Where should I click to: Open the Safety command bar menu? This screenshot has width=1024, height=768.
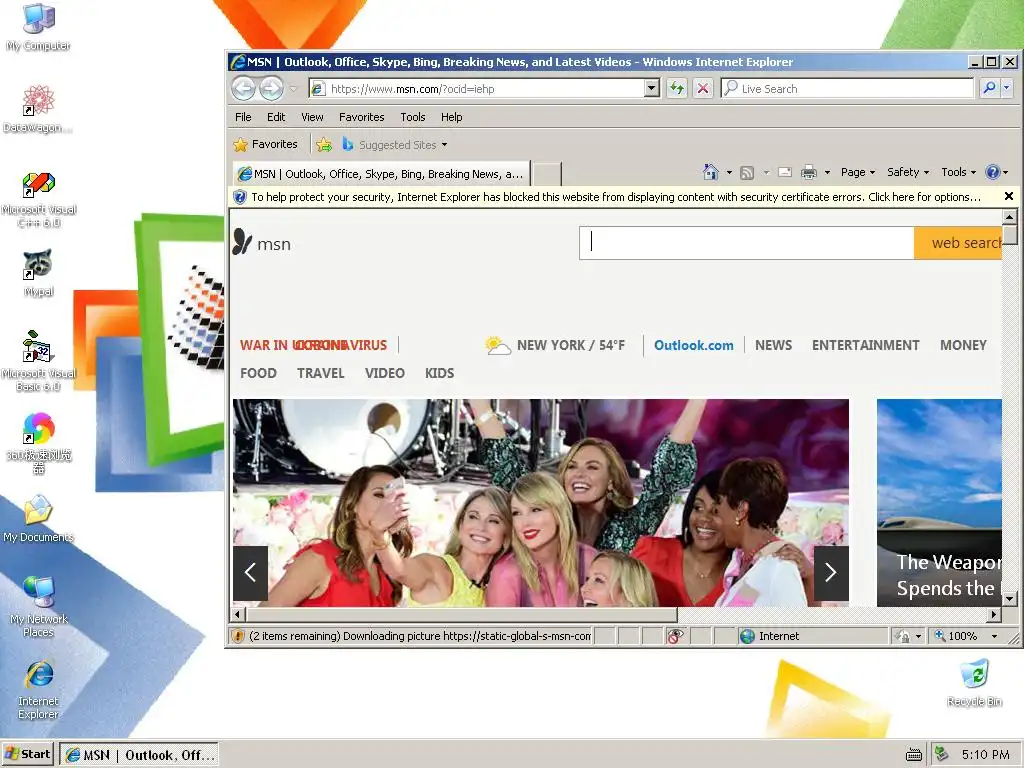pos(908,172)
